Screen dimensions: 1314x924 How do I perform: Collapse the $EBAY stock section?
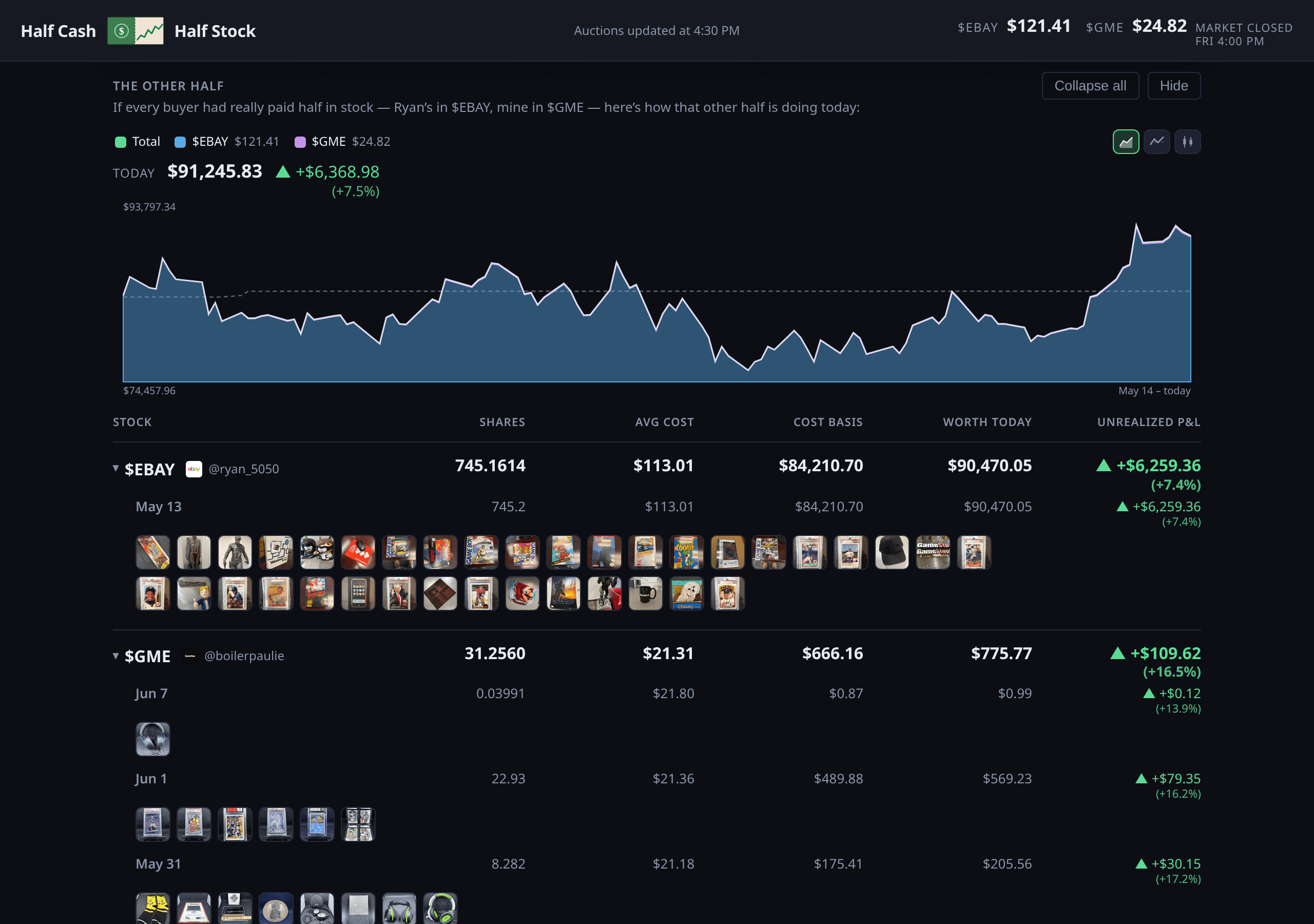[x=115, y=468]
